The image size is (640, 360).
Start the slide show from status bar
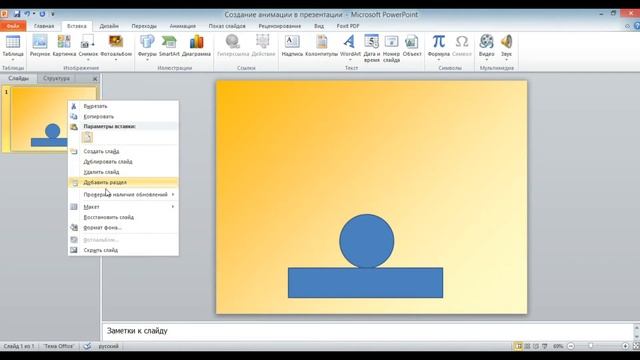point(544,346)
